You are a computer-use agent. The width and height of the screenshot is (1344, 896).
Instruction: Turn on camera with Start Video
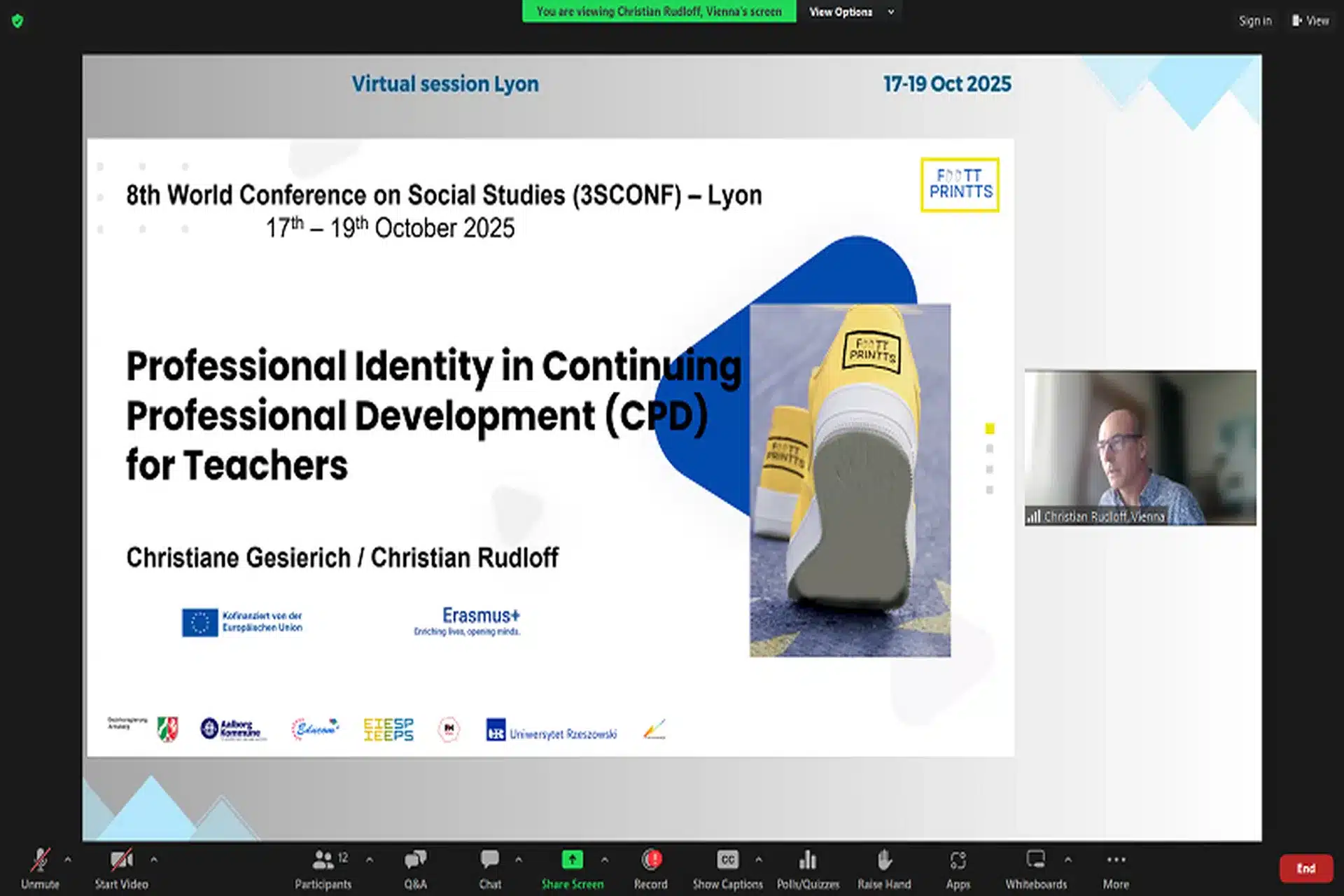coord(121,868)
